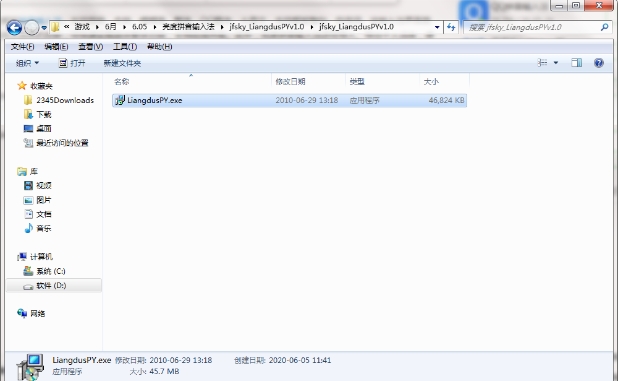Select the LiangdusPY.exe file
The height and width of the screenshot is (381, 619).
(x=289, y=100)
